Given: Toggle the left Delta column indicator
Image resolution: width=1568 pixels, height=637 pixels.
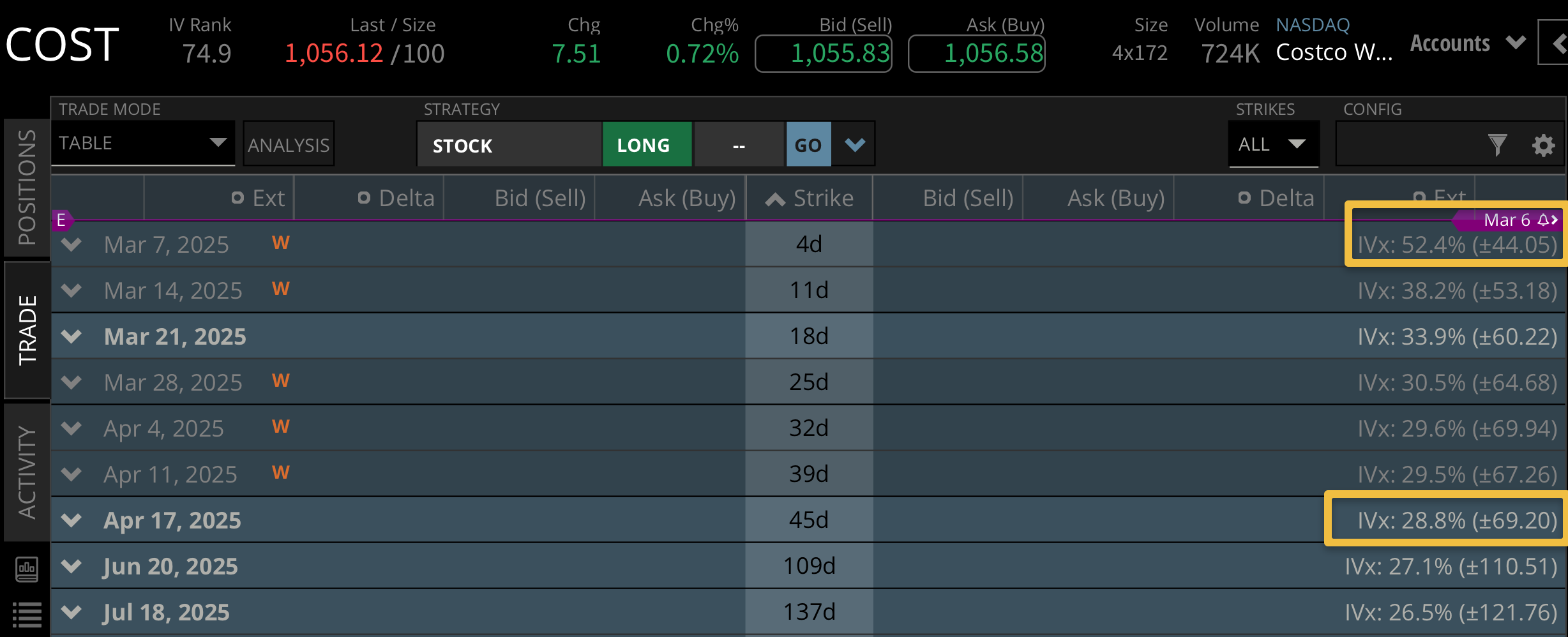Looking at the screenshot, I should (364, 198).
